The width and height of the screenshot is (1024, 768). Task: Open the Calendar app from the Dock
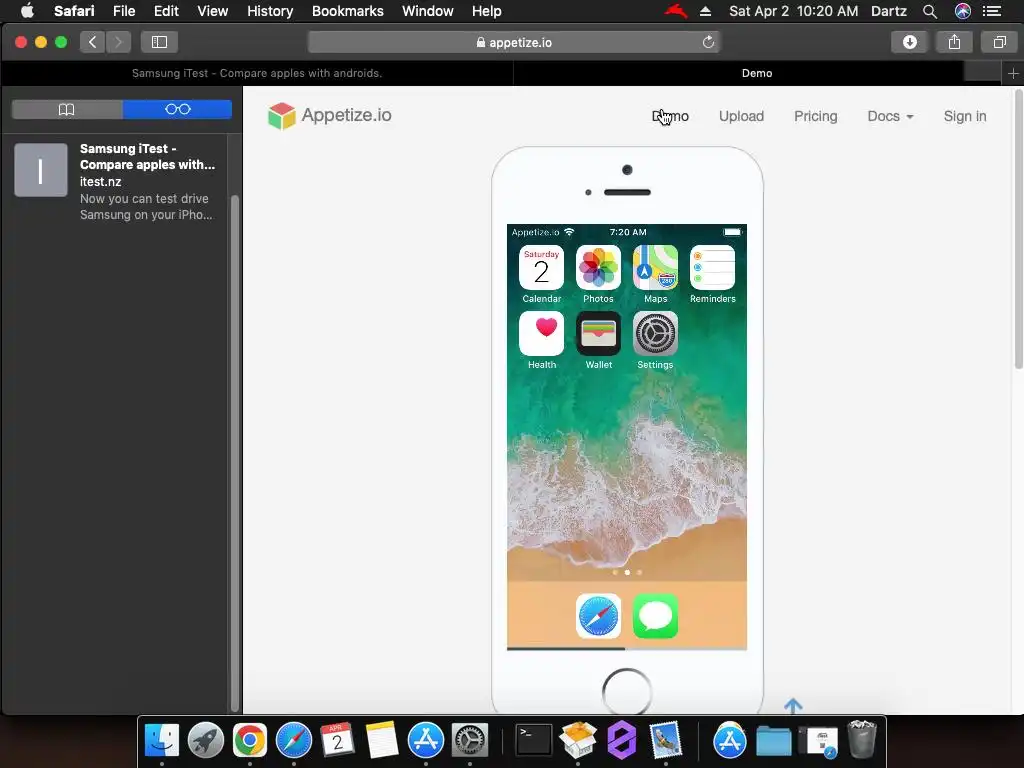338,741
